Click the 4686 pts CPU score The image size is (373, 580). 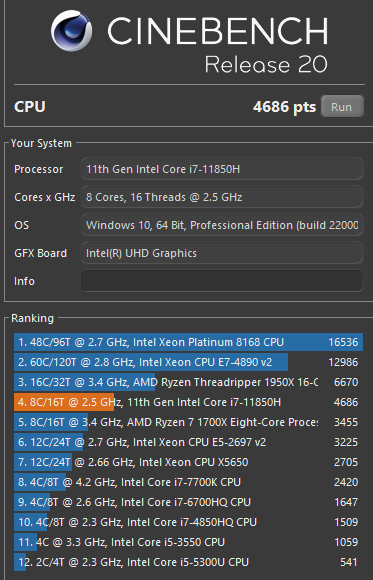pos(285,107)
